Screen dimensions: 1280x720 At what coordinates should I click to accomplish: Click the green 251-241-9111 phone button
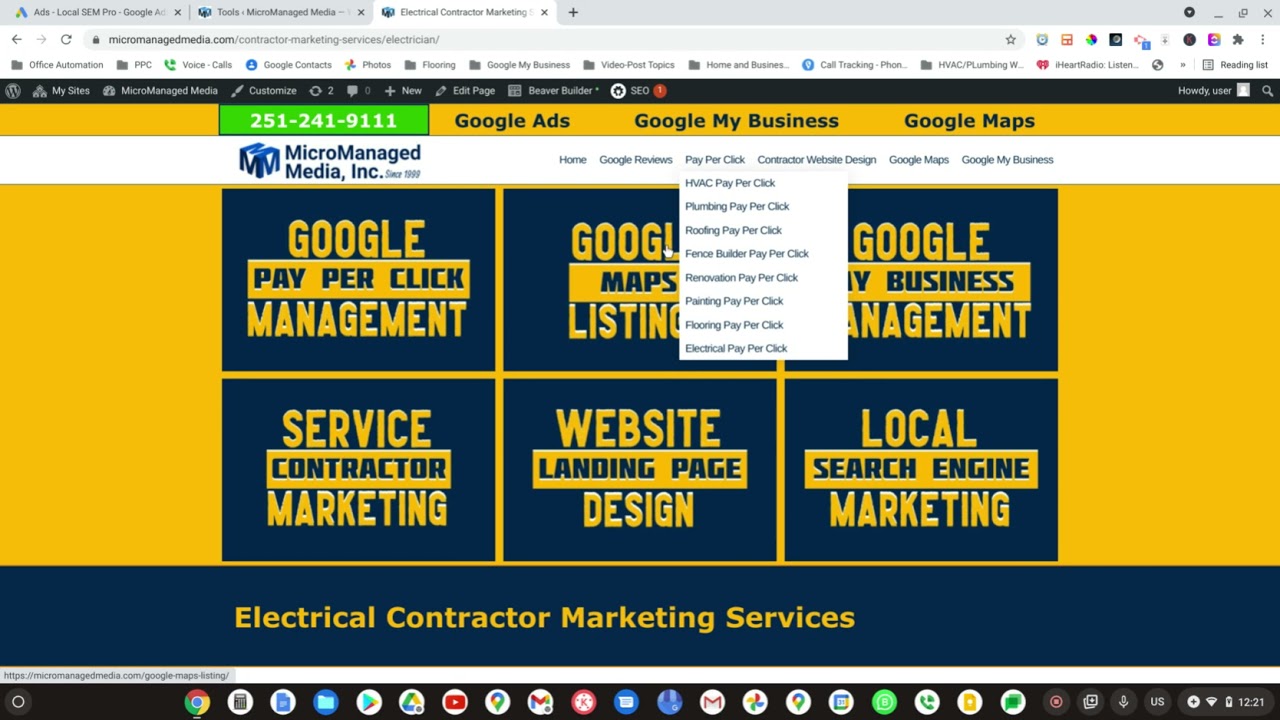324,120
